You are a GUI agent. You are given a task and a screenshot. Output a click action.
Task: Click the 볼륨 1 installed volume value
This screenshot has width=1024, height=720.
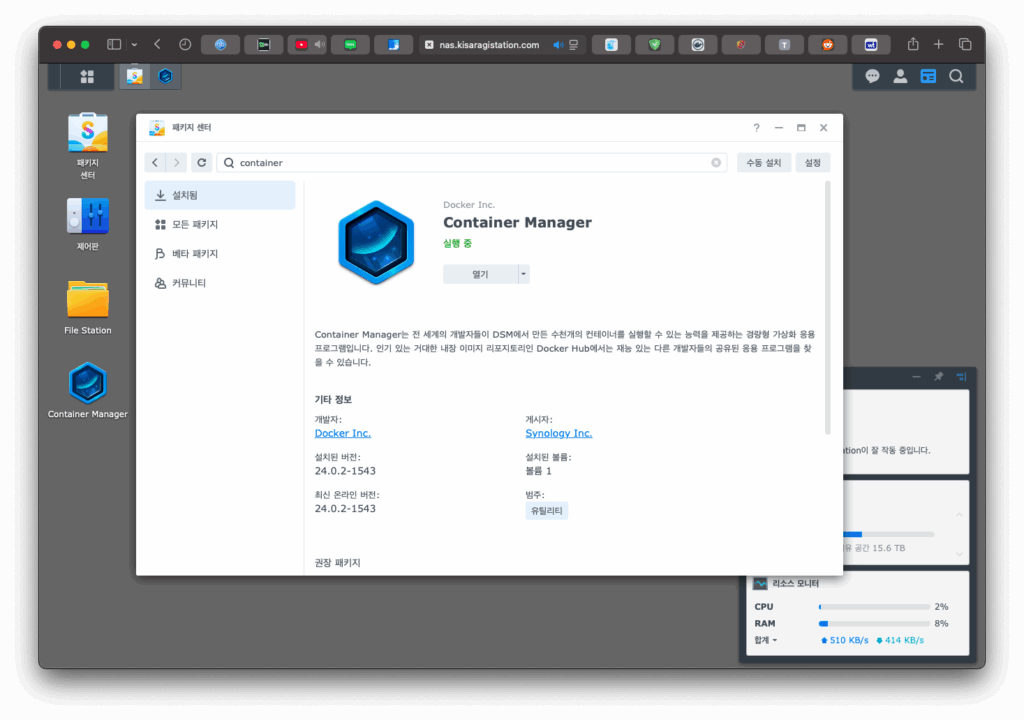pyautogui.click(x=539, y=471)
